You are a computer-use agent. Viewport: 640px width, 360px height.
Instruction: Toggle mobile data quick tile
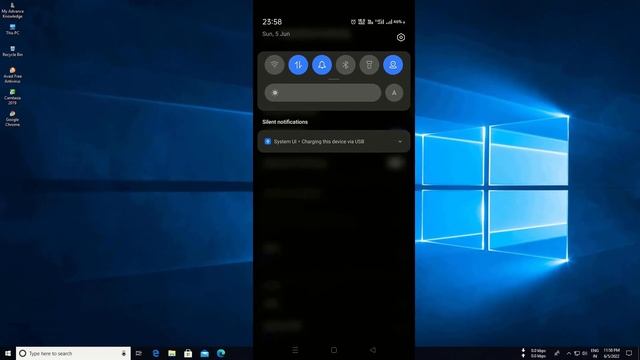tap(298, 65)
